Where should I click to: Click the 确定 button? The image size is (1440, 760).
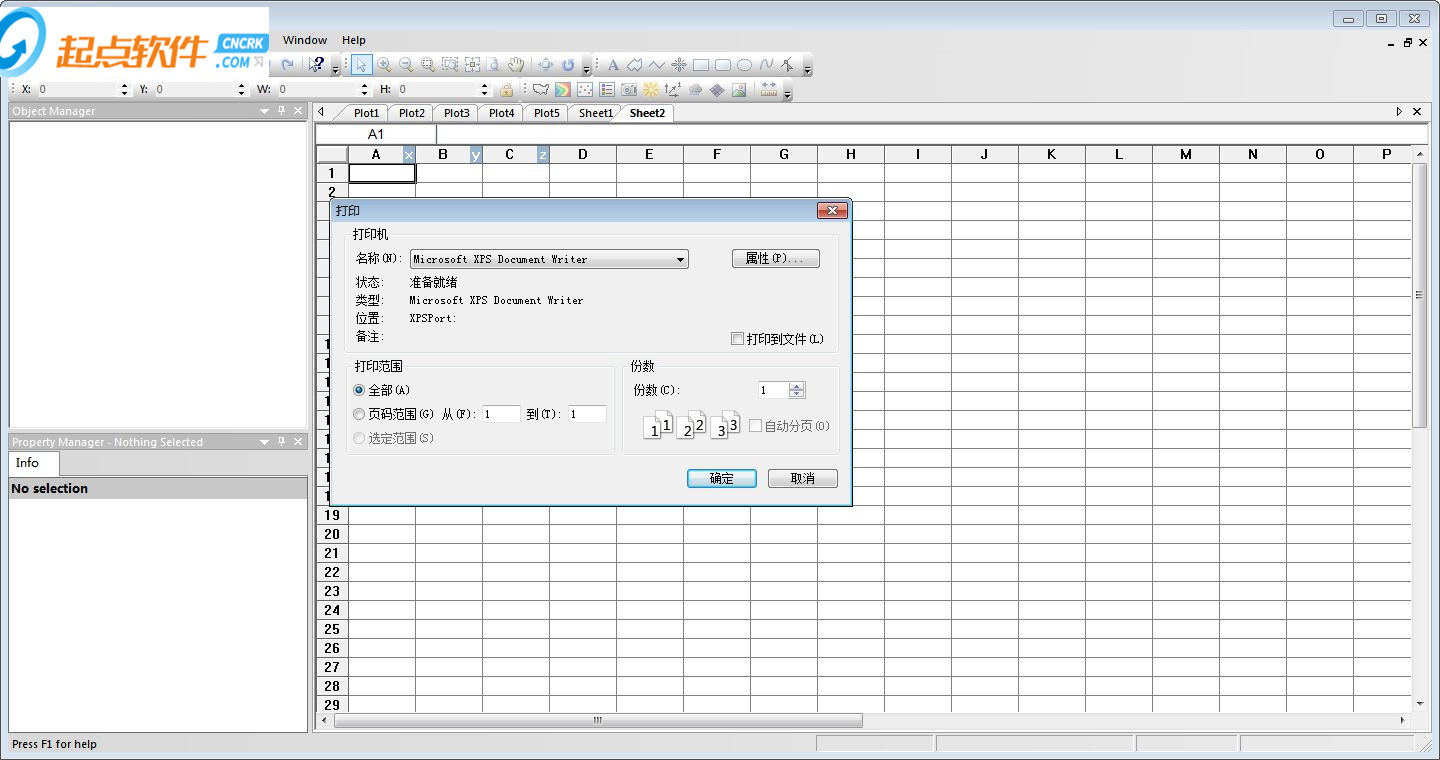[x=721, y=479]
